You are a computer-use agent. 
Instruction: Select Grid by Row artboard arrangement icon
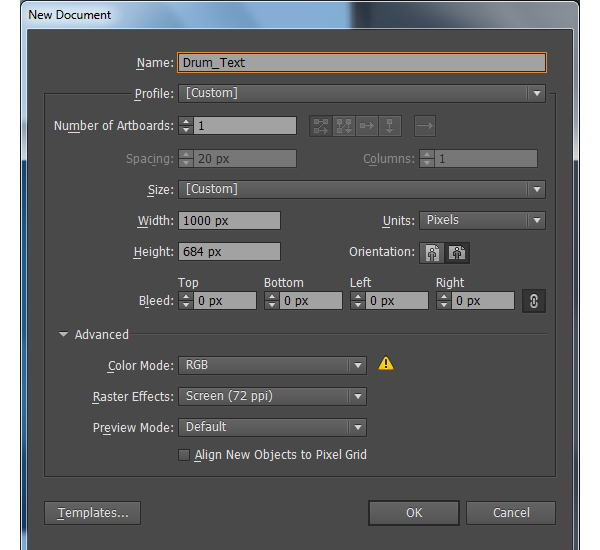pyautogui.click(x=321, y=126)
